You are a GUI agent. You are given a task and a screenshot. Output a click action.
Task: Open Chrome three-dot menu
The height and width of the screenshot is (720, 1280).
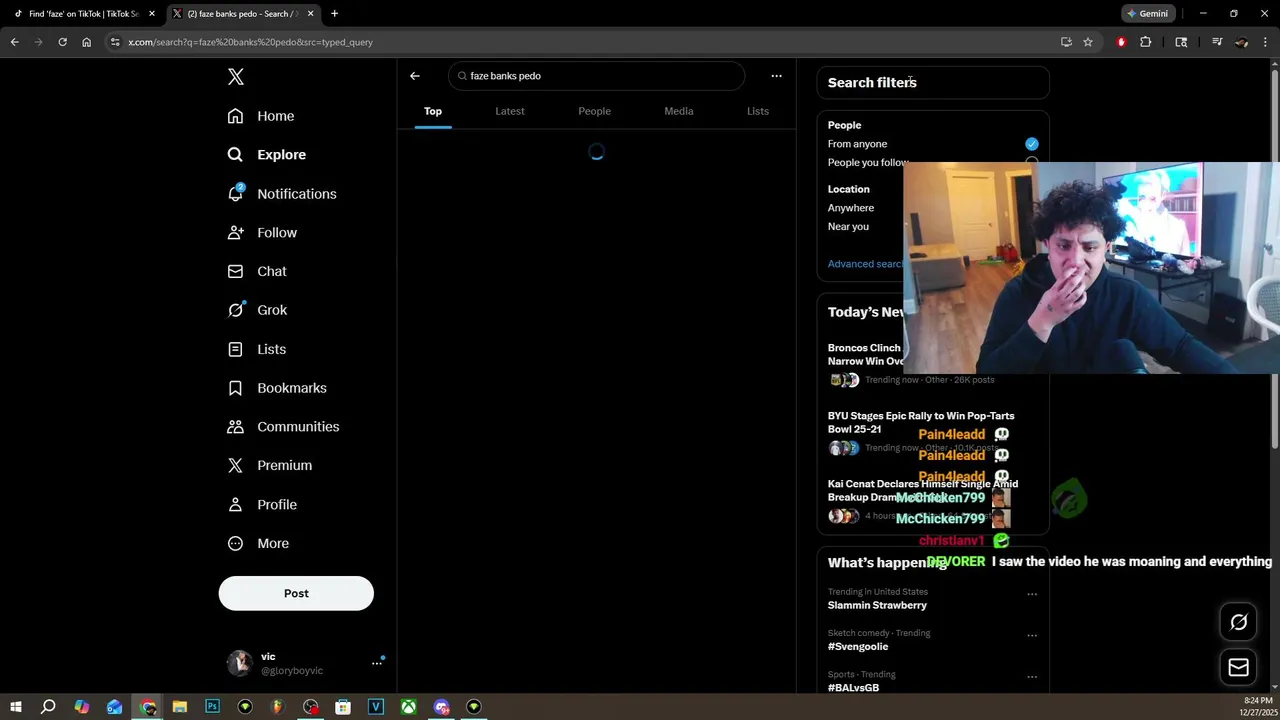[x=1265, y=42]
